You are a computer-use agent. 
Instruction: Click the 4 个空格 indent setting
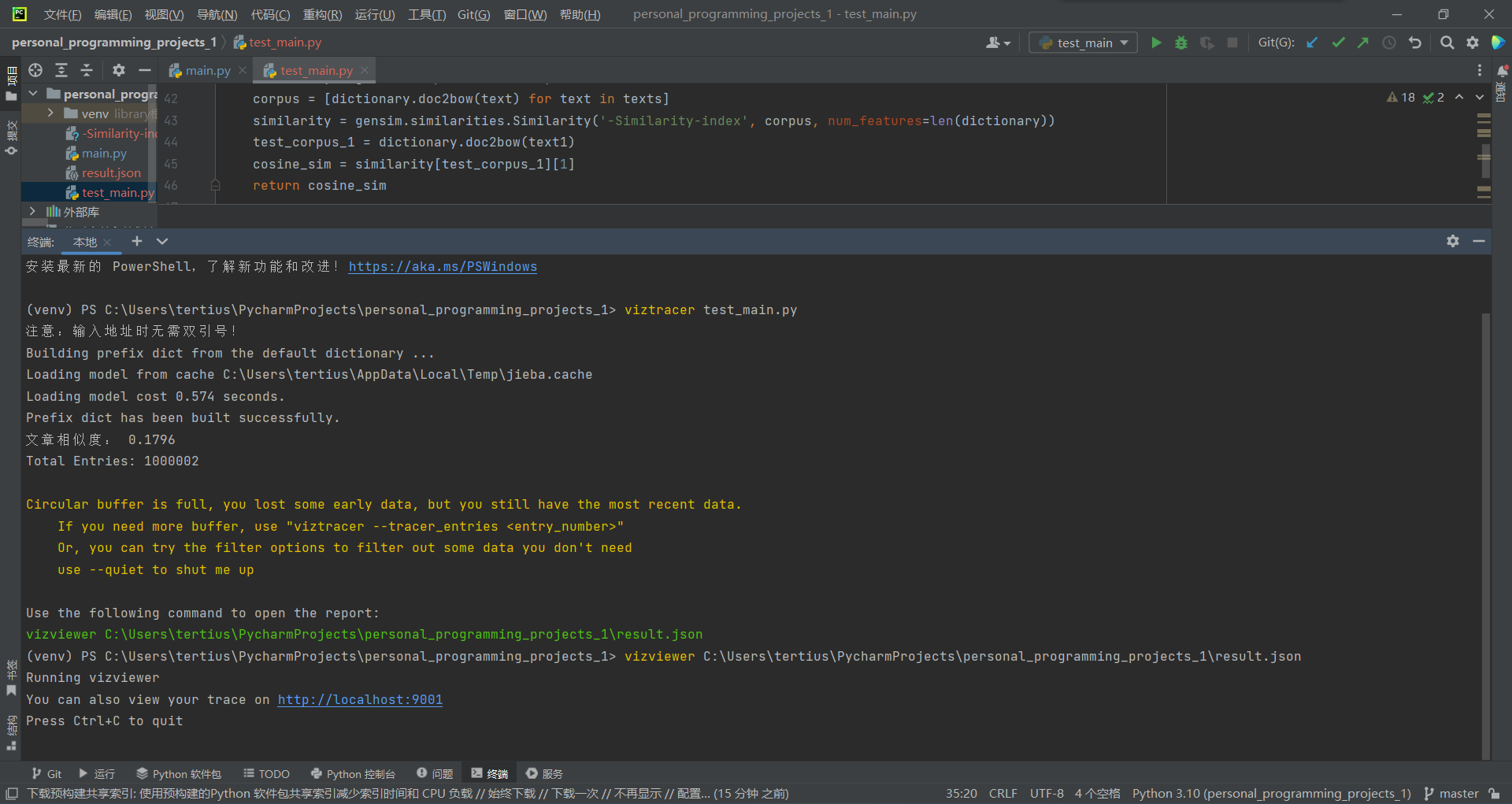point(1097,794)
